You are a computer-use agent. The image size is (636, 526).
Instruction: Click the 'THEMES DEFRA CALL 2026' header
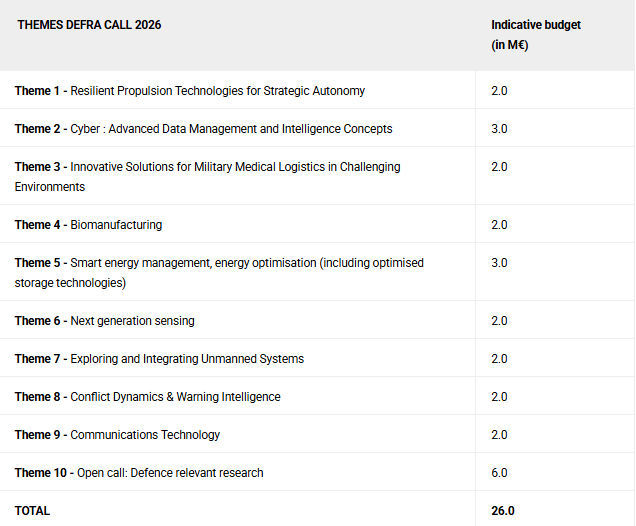click(x=89, y=25)
